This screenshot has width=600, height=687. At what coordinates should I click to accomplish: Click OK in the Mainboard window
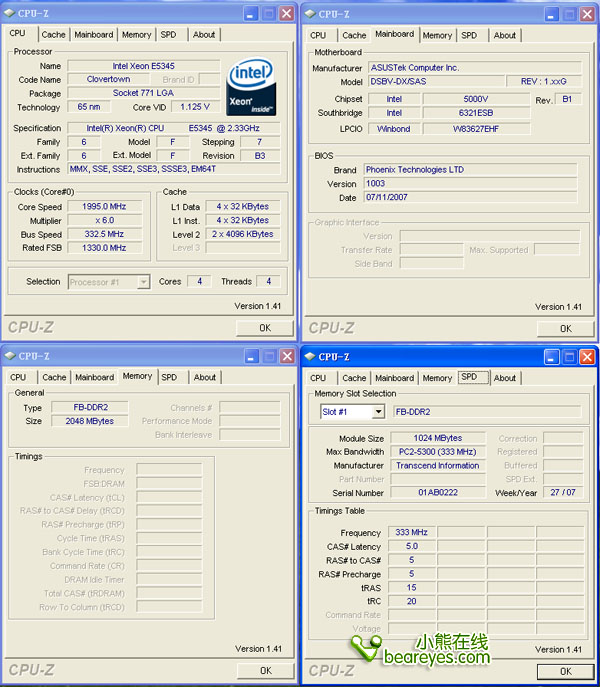565,329
